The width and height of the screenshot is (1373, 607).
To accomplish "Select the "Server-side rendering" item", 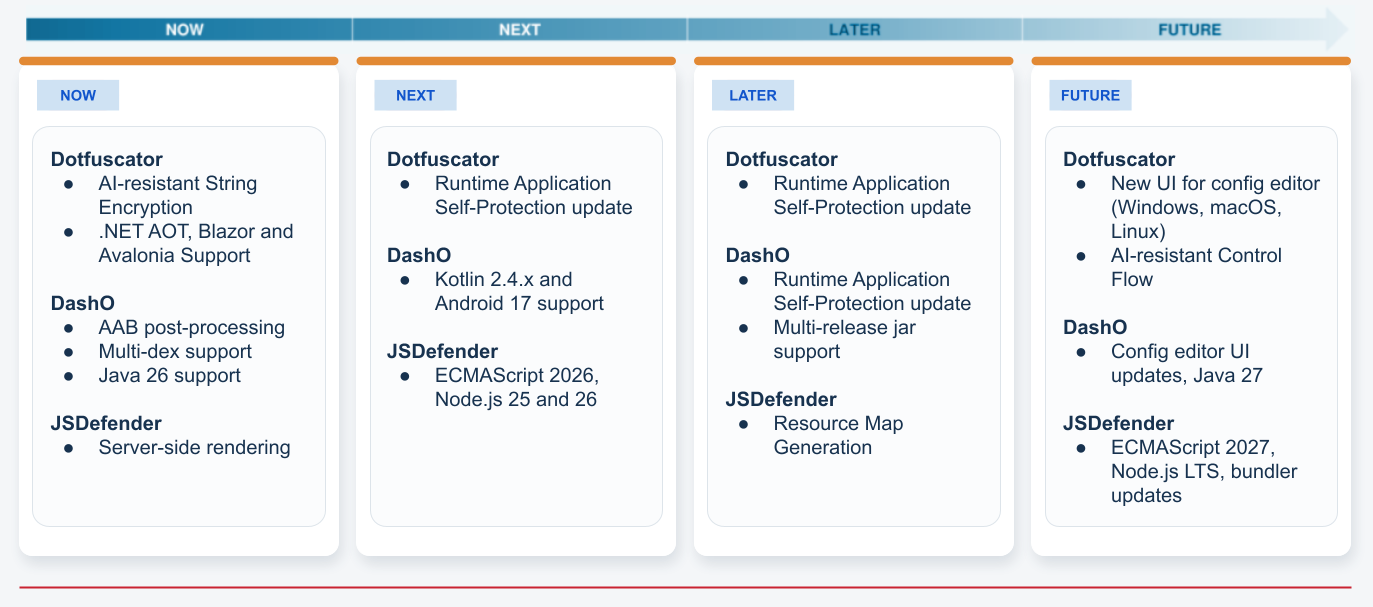I will 194,447.
